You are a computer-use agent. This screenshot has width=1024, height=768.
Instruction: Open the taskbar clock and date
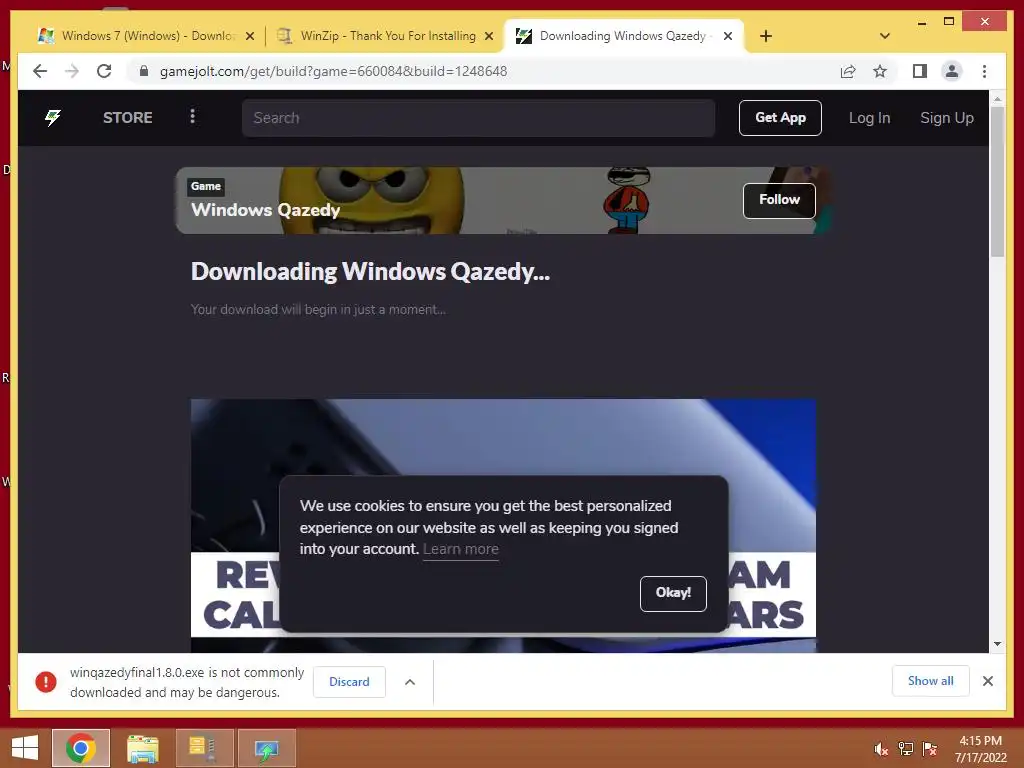(x=980, y=749)
